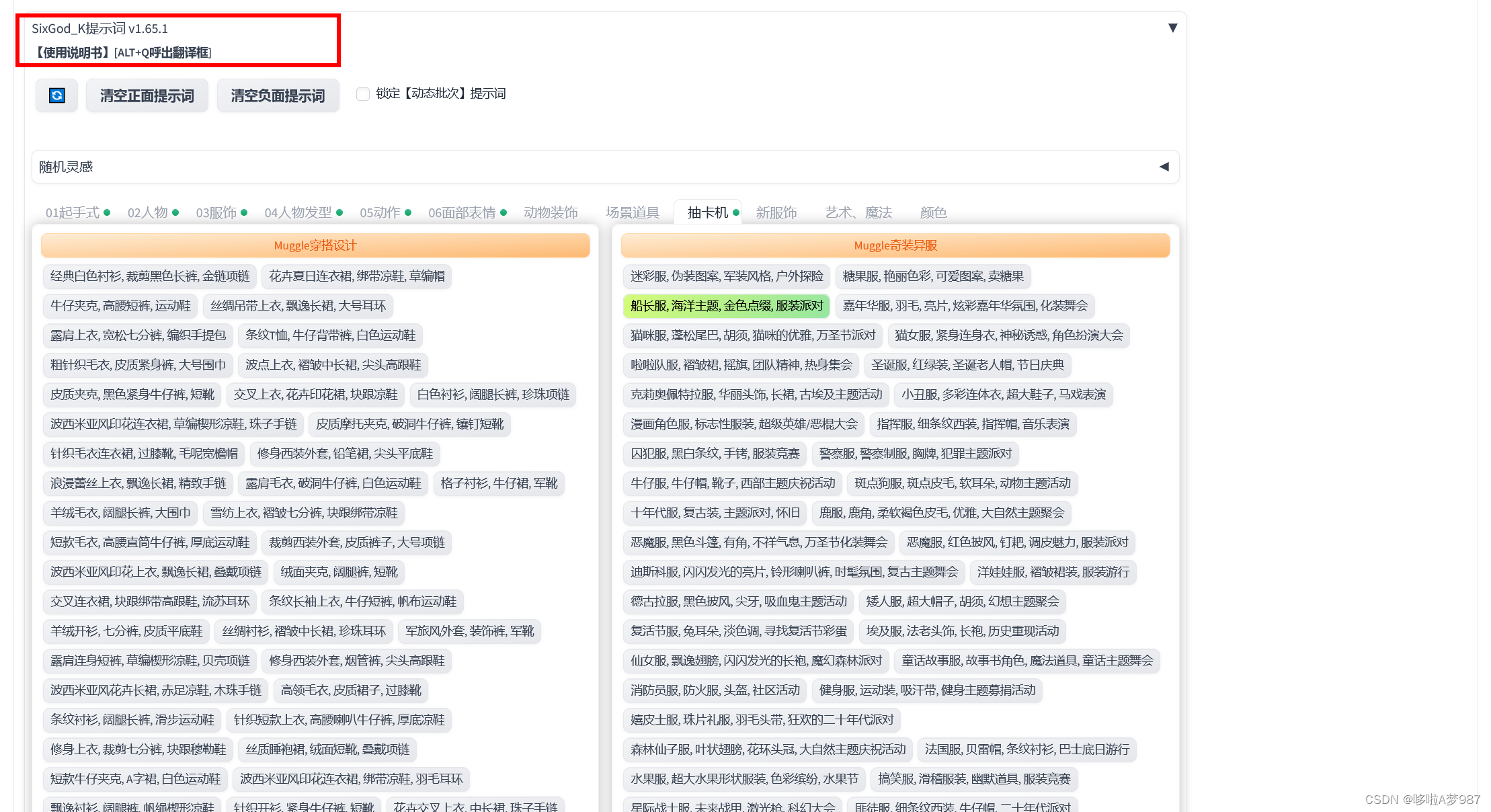Click the 清空负面提示词 button

point(278,95)
